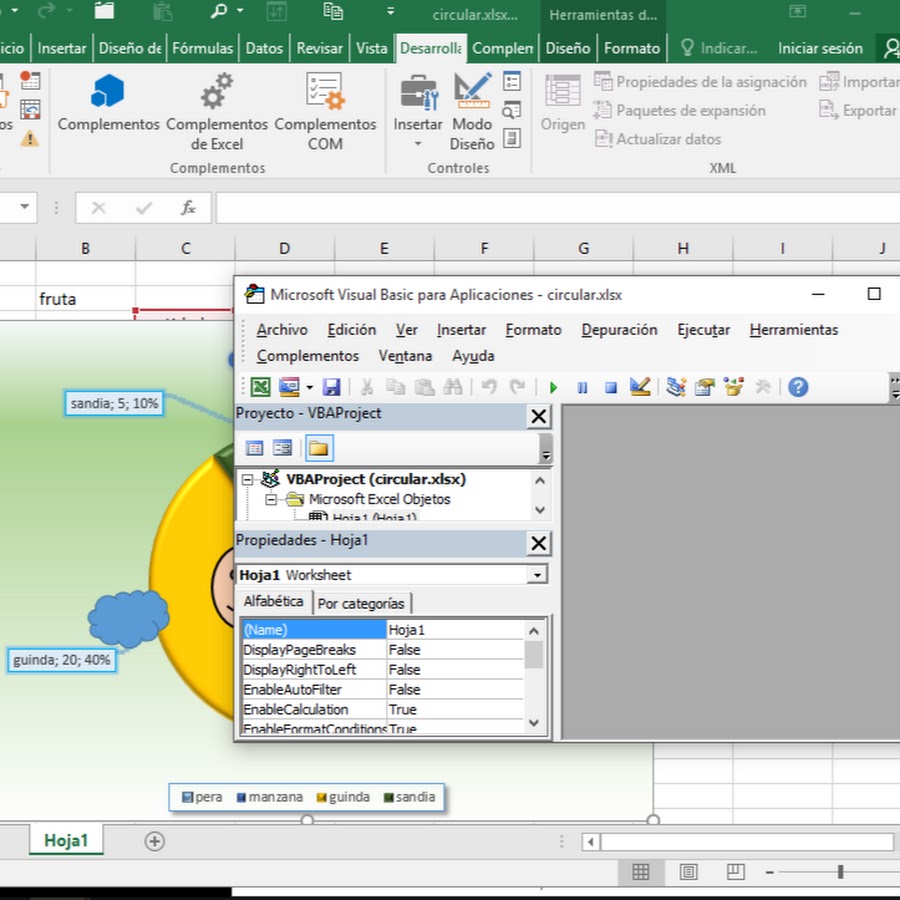This screenshot has height=900, width=900.
Task: Open Depuración menu in VBA editor
Action: tap(619, 330)
